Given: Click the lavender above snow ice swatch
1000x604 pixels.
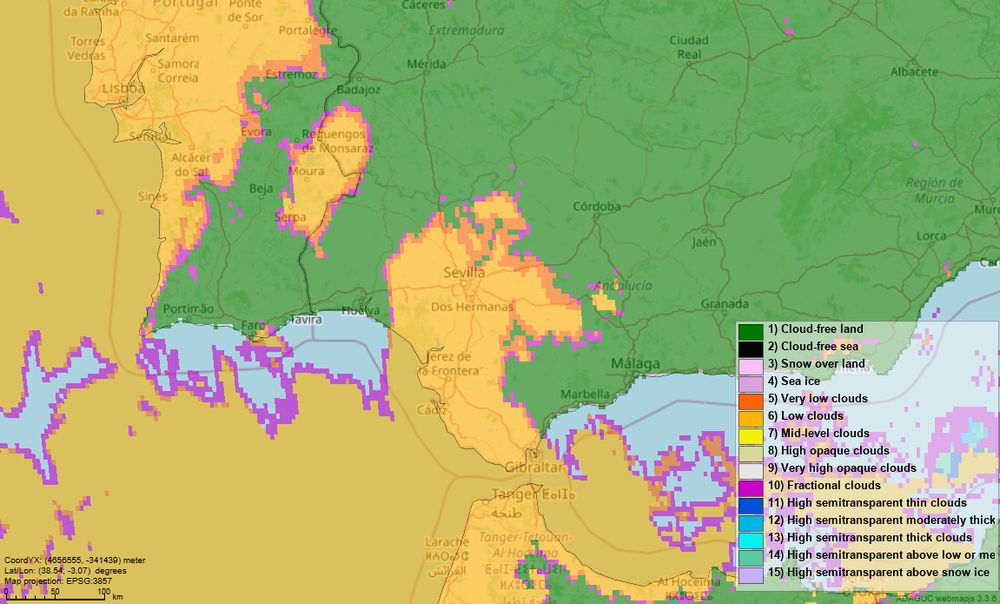Looking at the screenshot, I should [751, 575].
